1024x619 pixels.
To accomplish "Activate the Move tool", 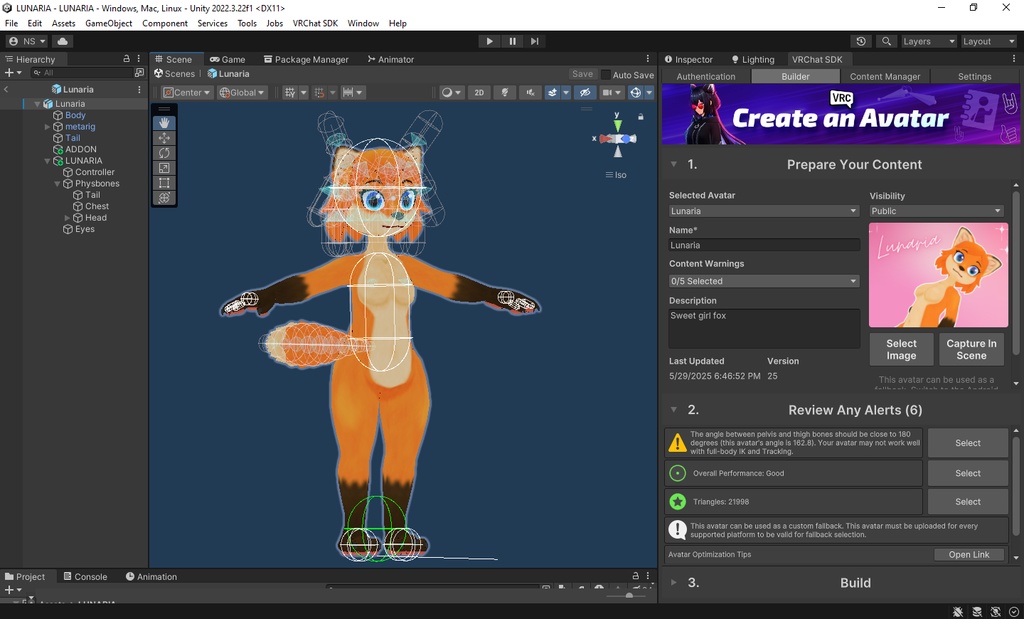I will 164,138.
